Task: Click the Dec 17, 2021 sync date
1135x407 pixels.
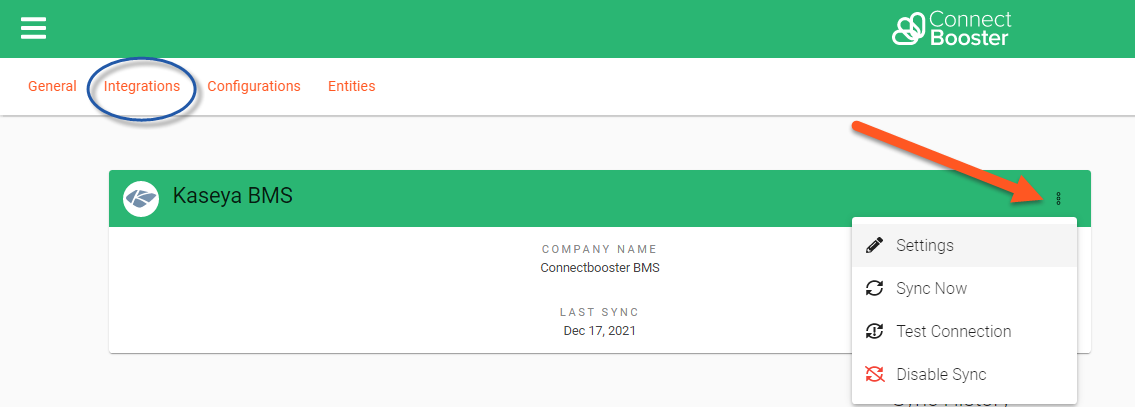Action: click(x=599, y=330)
